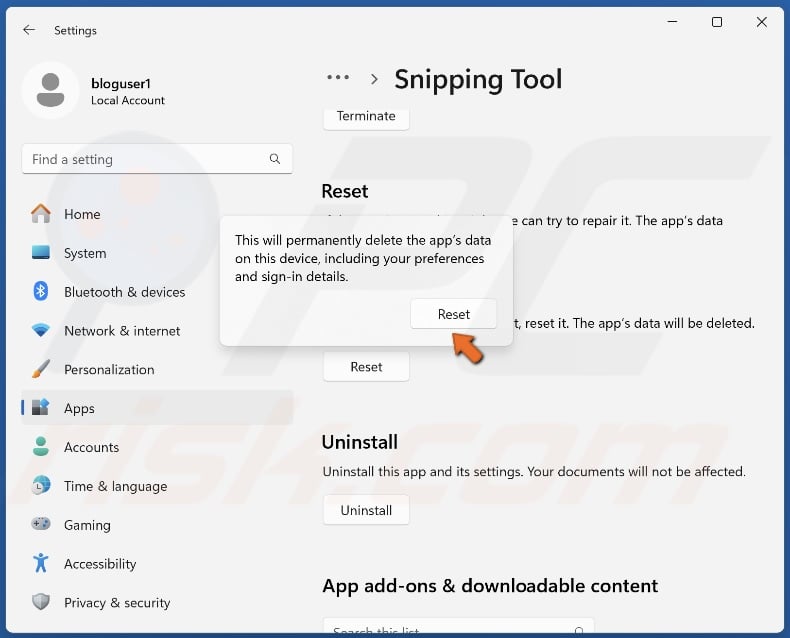Image resolution: width=790 pixels, height=638 pixels.
Task: Click the Apps icon in sidebar
Action: pyautogui.click(x=41, y=407)
